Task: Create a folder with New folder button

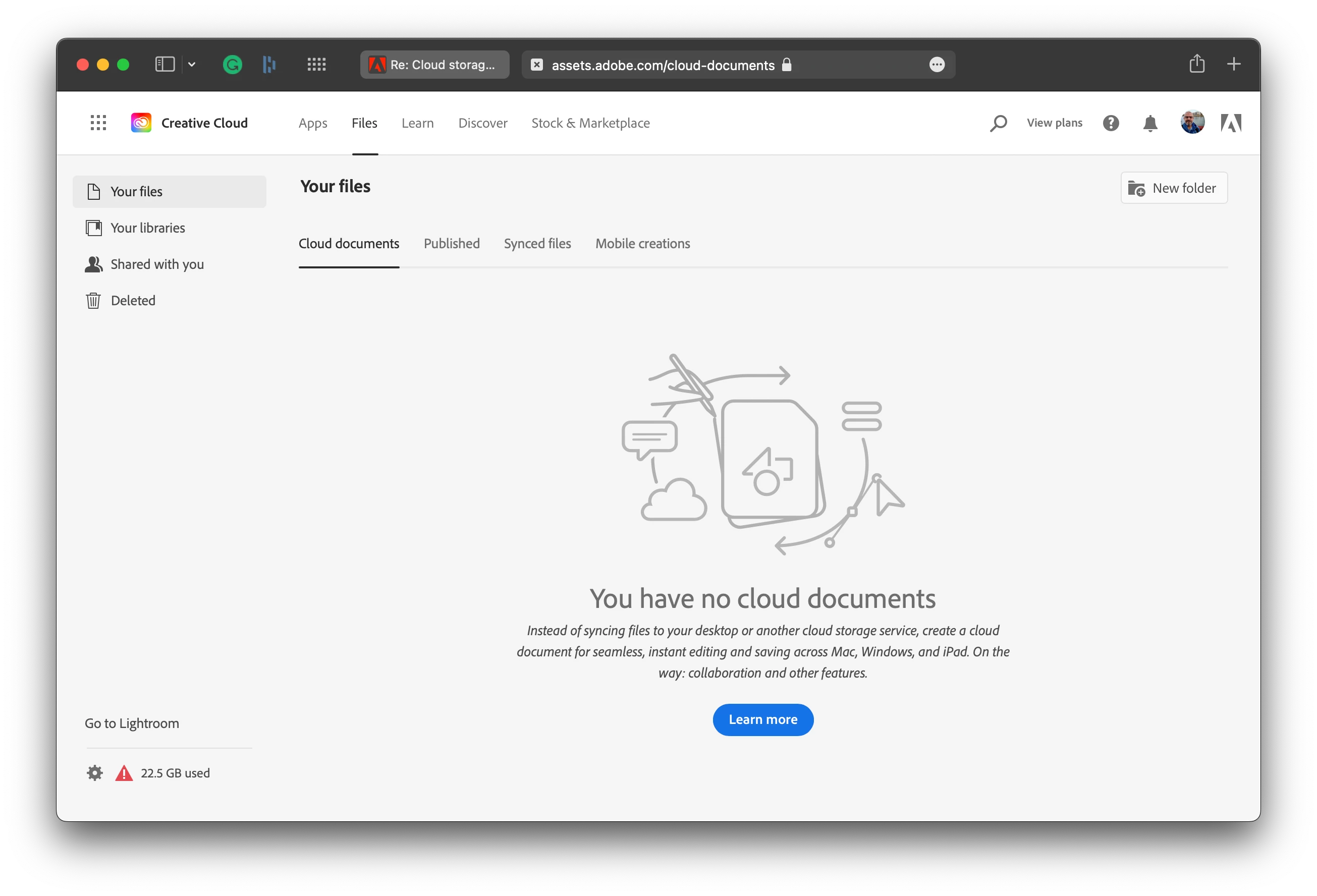Action: tap(1174, 188)
